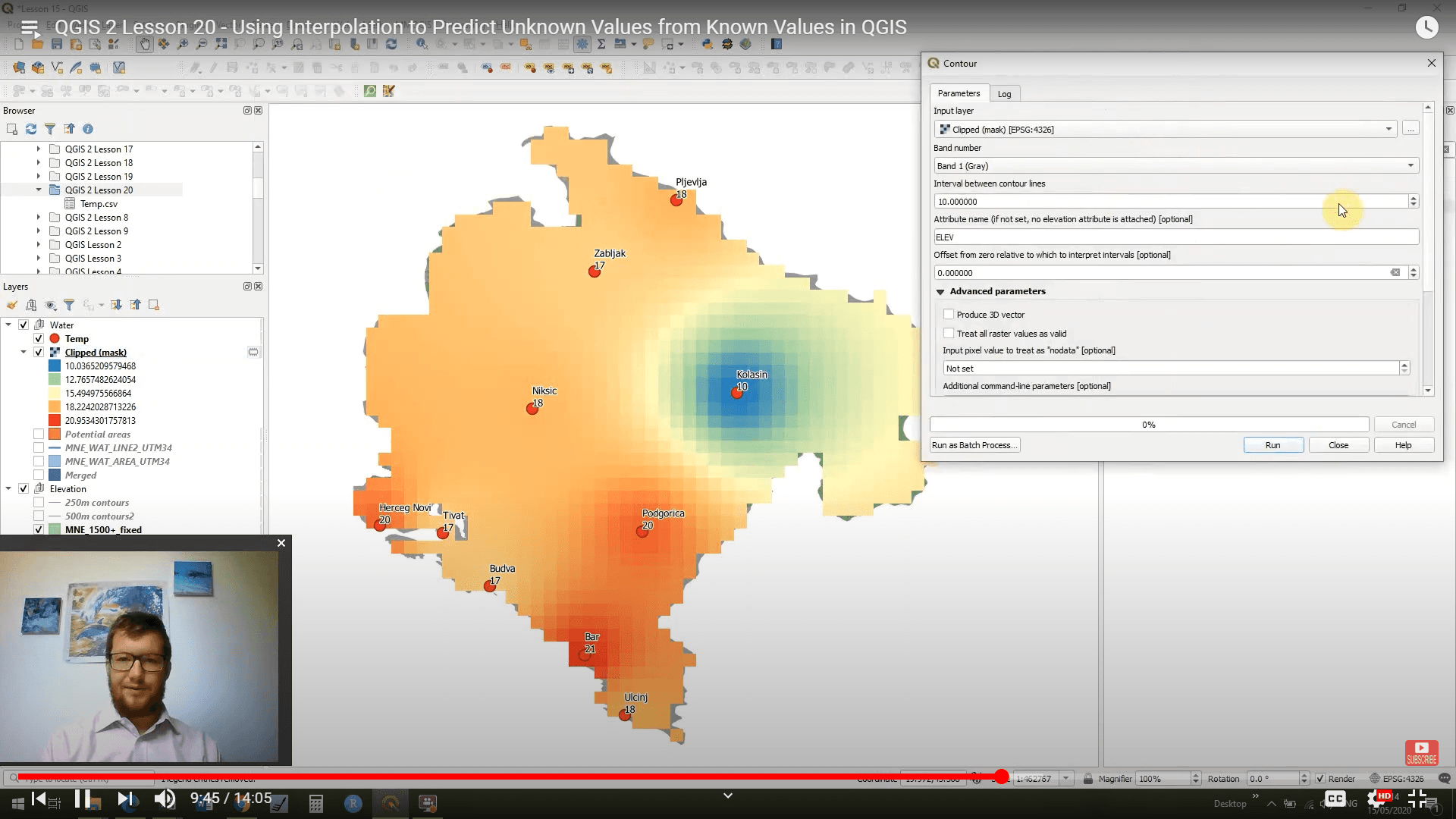Viewport: 1456px width, 819px height.
Task: Click the Interval between contour lines field
Action: (x=1171, y=201)
